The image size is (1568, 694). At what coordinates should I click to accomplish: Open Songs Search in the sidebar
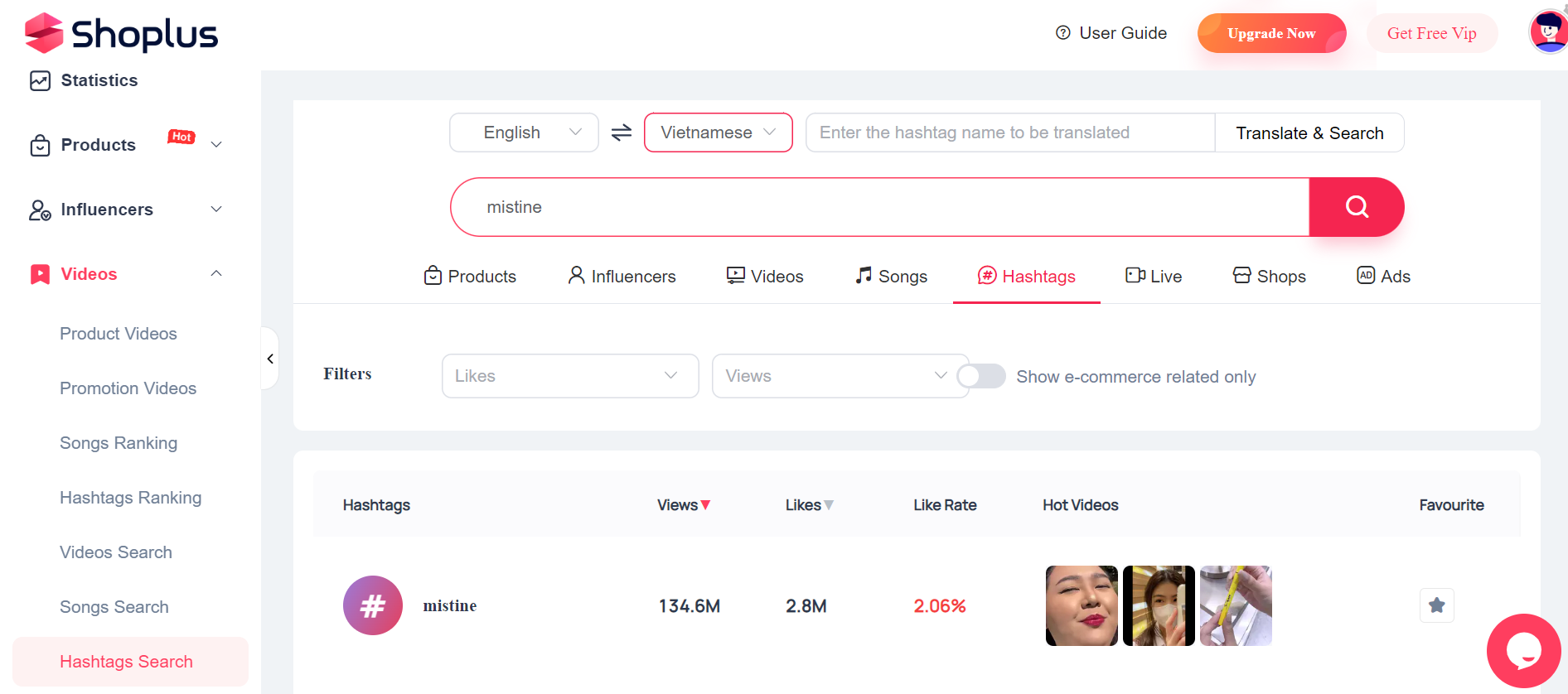tap(114, 607)
